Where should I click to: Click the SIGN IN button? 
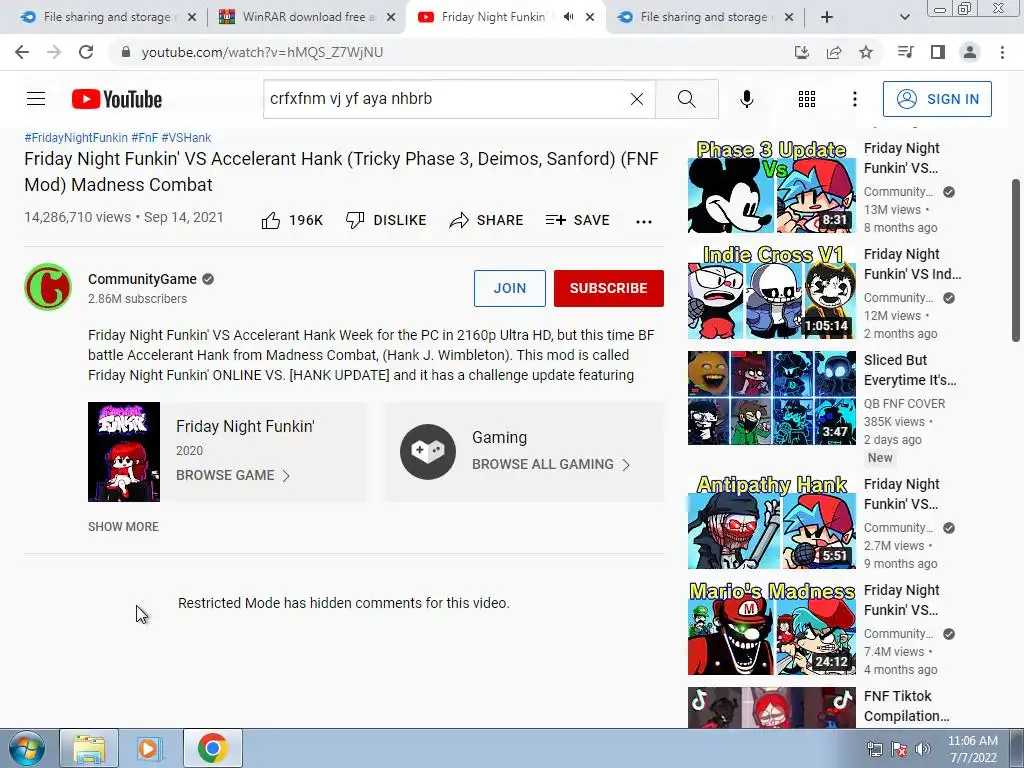[937, 99]
